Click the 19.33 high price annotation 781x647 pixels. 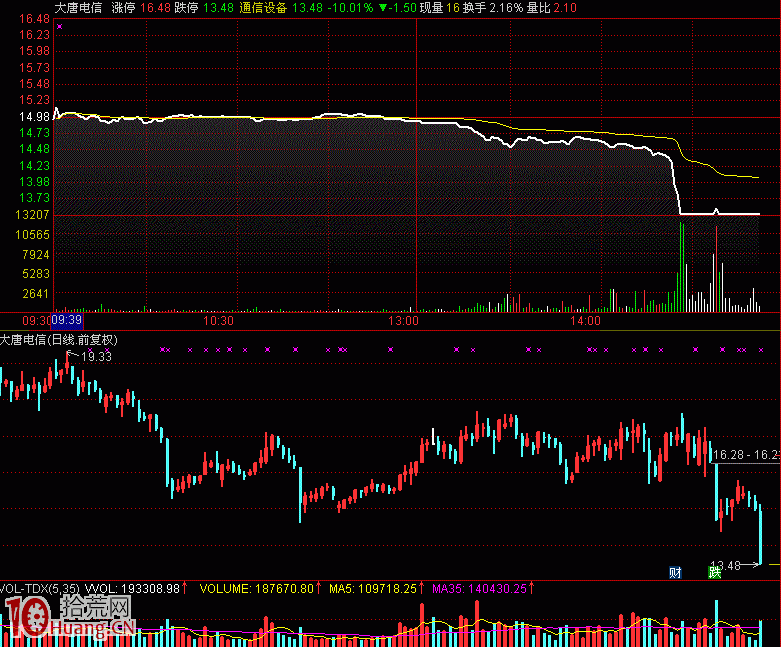(96, 356)
